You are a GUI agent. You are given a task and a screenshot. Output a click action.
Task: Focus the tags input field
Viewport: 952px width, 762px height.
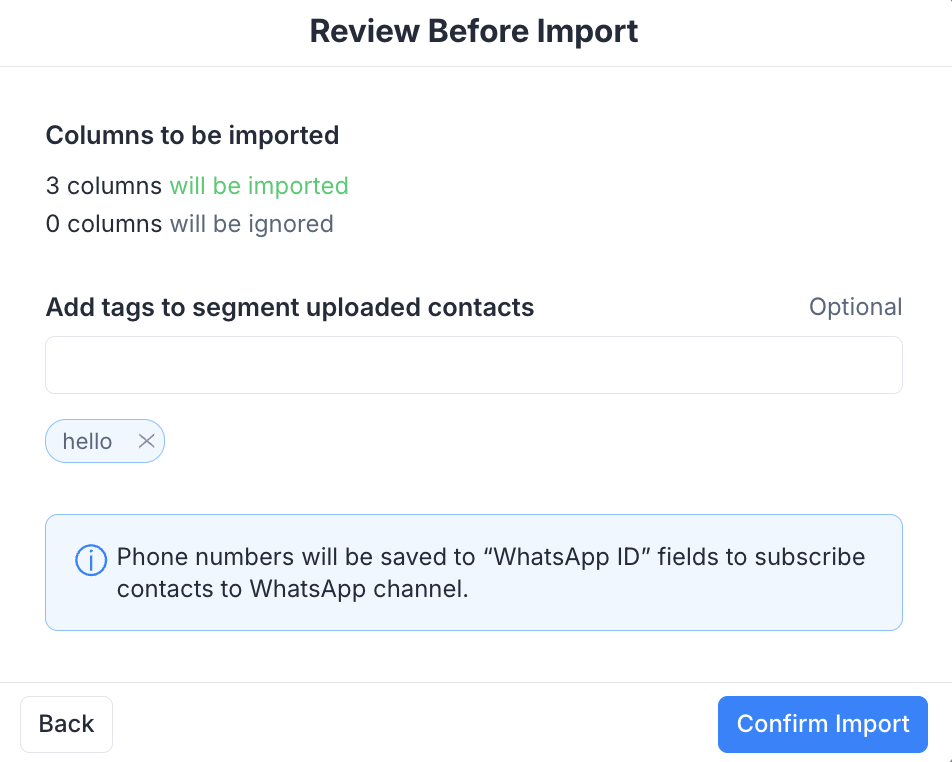[473, 365]
